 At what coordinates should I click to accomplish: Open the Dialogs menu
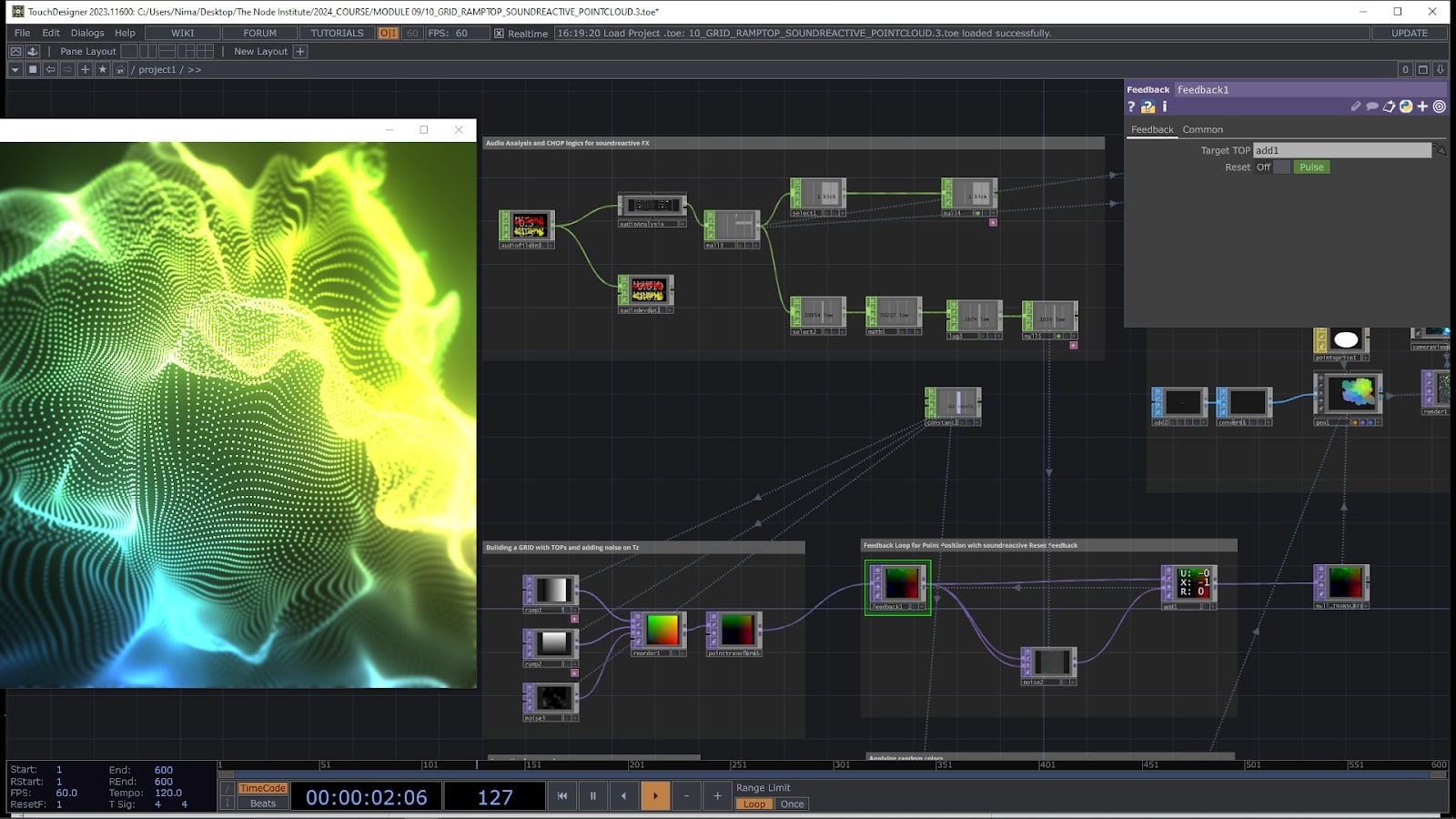(x=89, y=33)
